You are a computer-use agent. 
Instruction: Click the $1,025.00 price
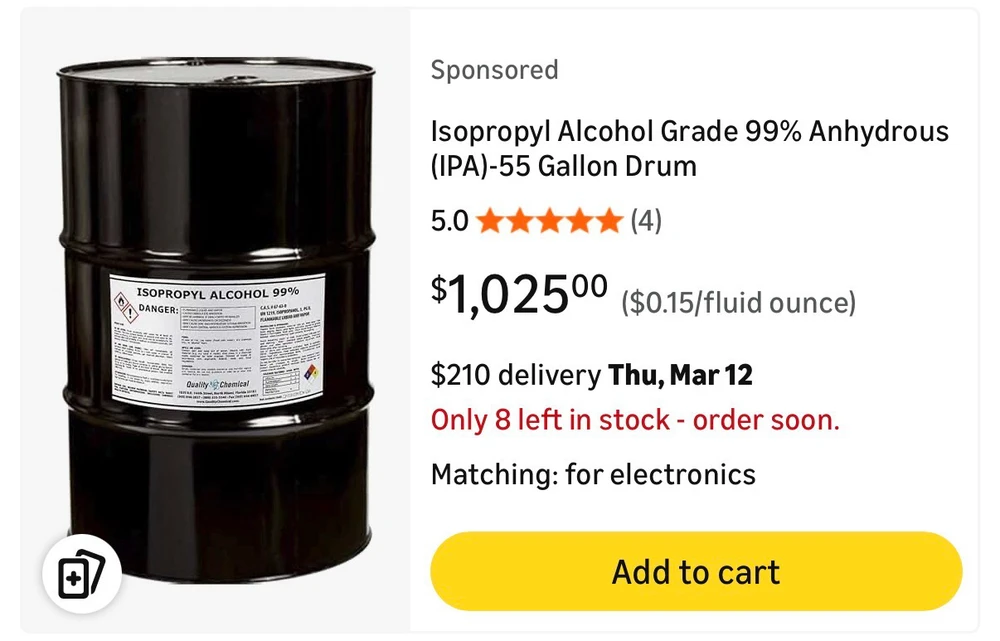click(519, 295)
